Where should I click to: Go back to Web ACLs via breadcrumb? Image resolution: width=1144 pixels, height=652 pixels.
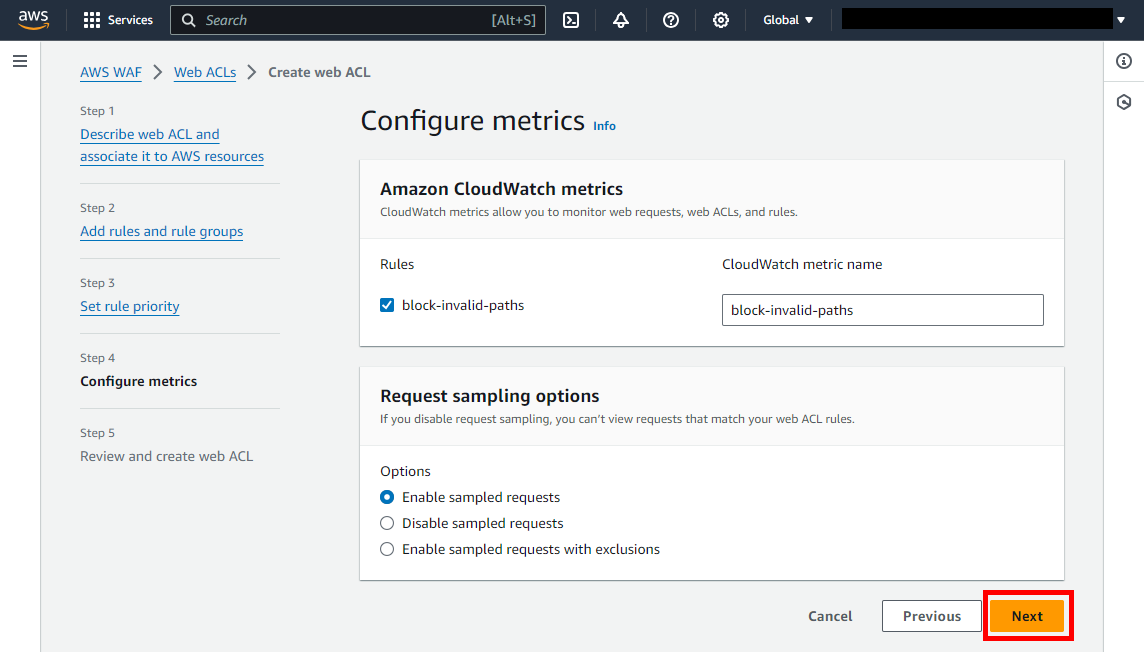pyautogui.click(x=205, y=72)
